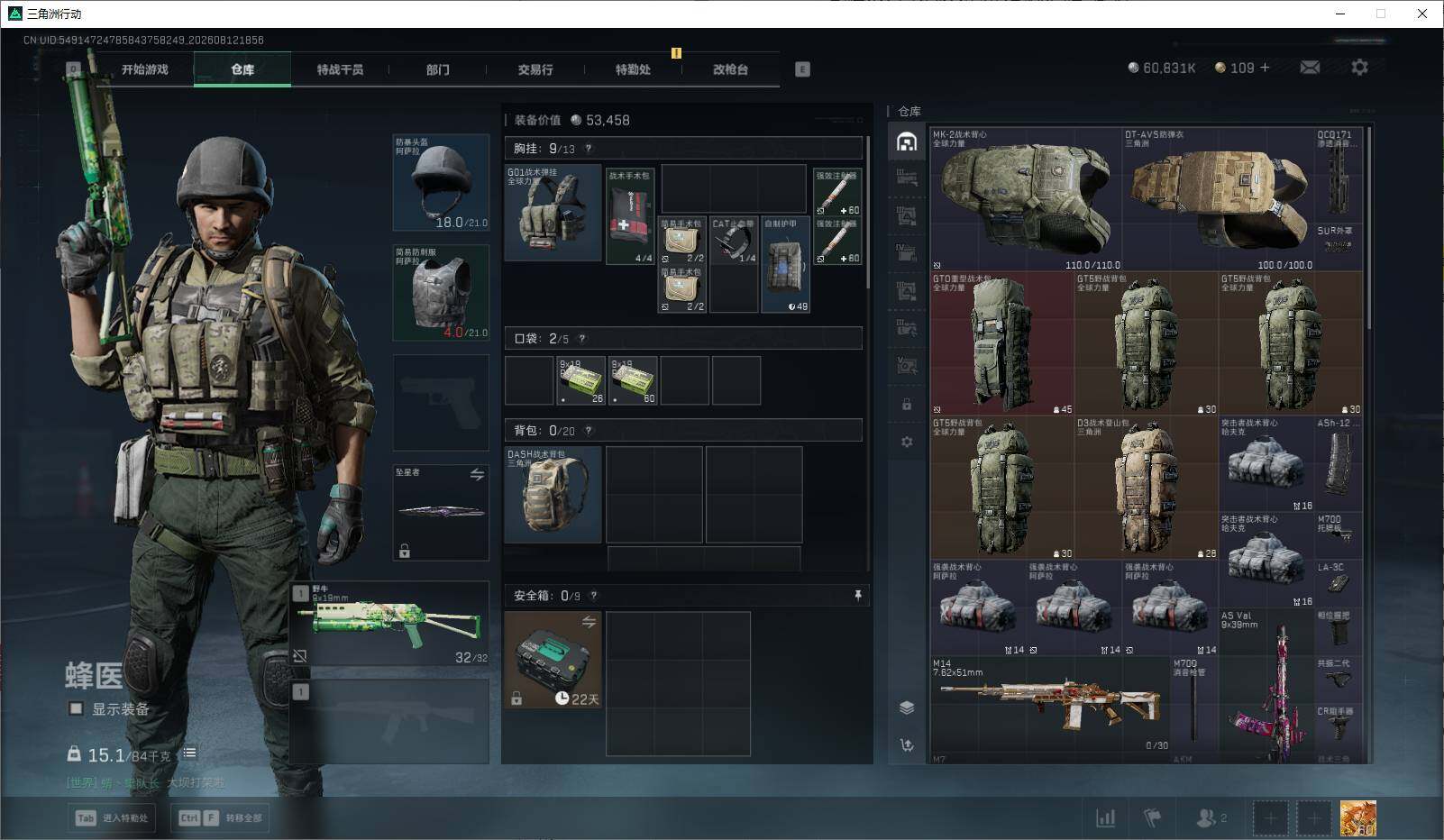
Task: Select the equipped 简易防刺服 armor
Action: [x=441, y=293]
